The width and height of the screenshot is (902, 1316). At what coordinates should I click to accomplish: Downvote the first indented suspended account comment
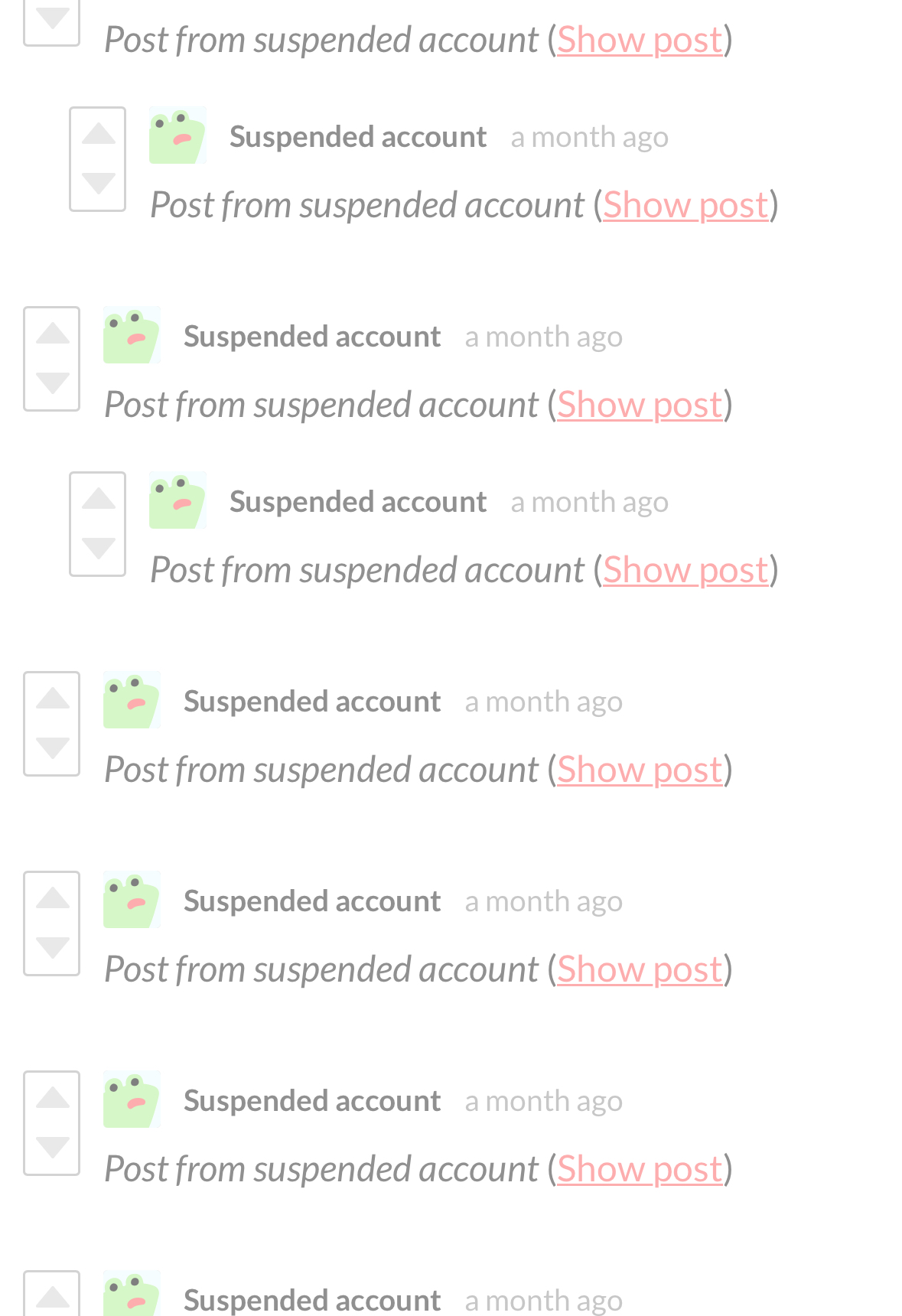coord(98,184)
